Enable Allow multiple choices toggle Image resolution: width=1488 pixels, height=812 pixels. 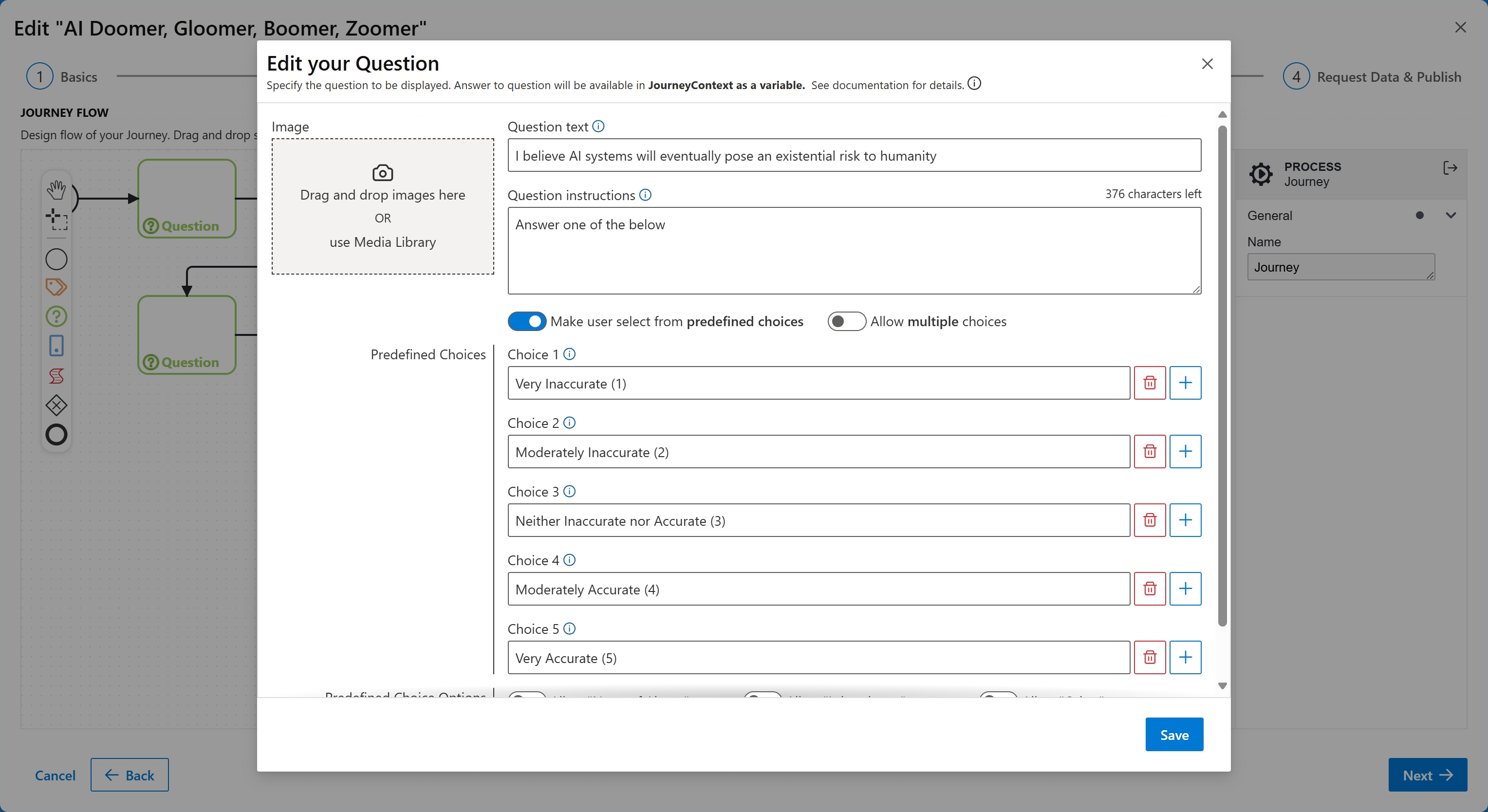[x=846, y=322]
